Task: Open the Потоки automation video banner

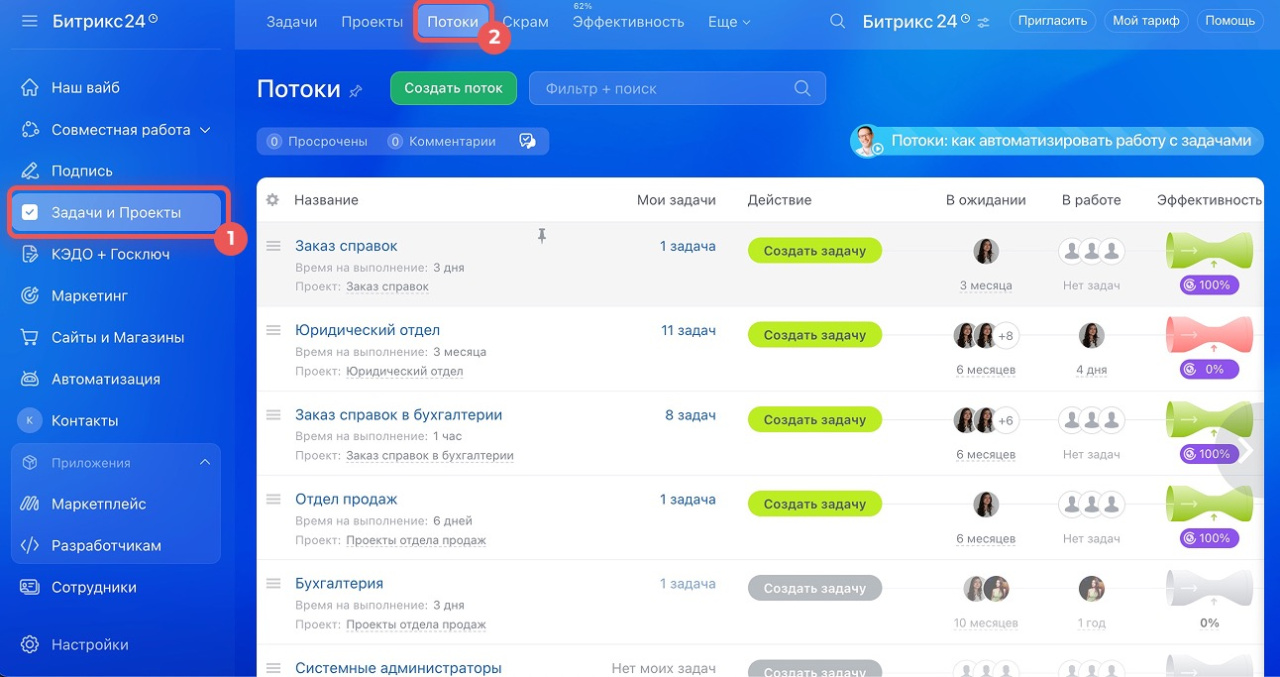Action: pos(1058,141)
